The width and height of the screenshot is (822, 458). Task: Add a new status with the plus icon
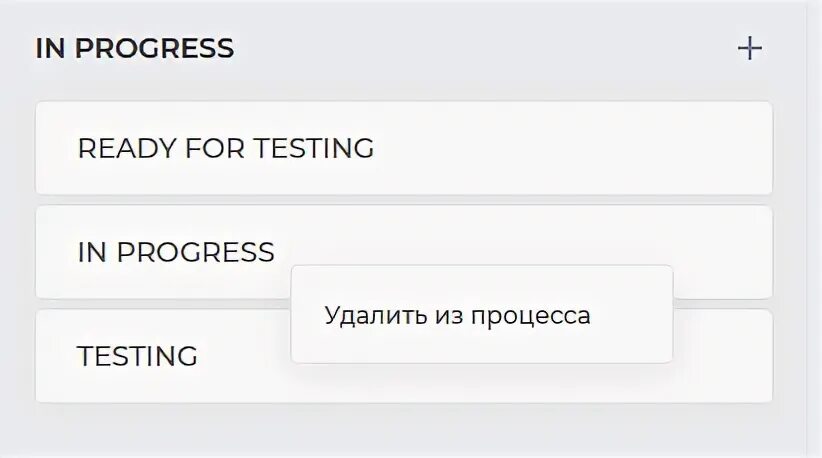pos(749,48)
